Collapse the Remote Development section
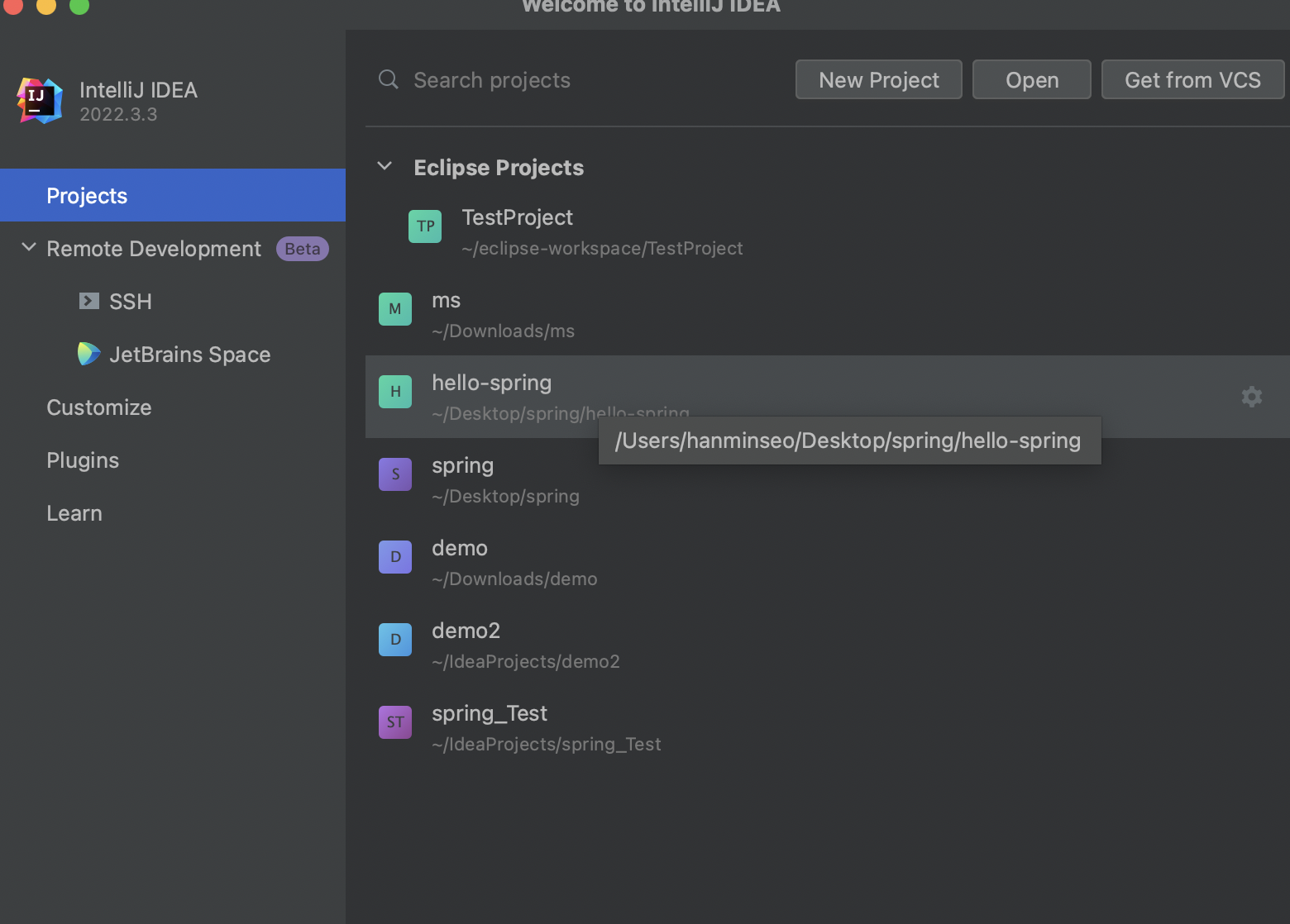The height and width of the screenshot is (924, 1290). coord(29,247)
